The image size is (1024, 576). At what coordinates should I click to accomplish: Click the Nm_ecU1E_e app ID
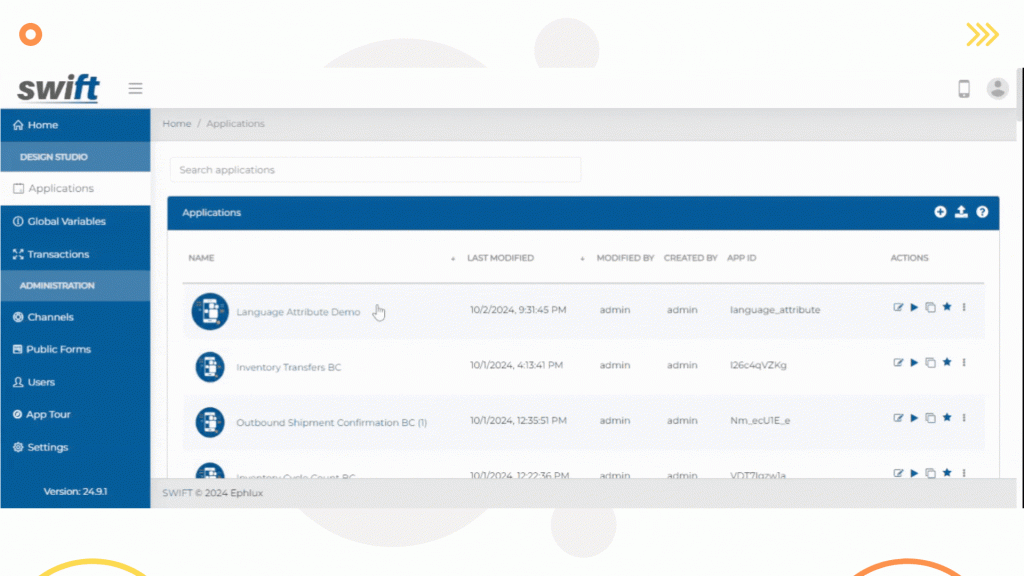[760, 421]
